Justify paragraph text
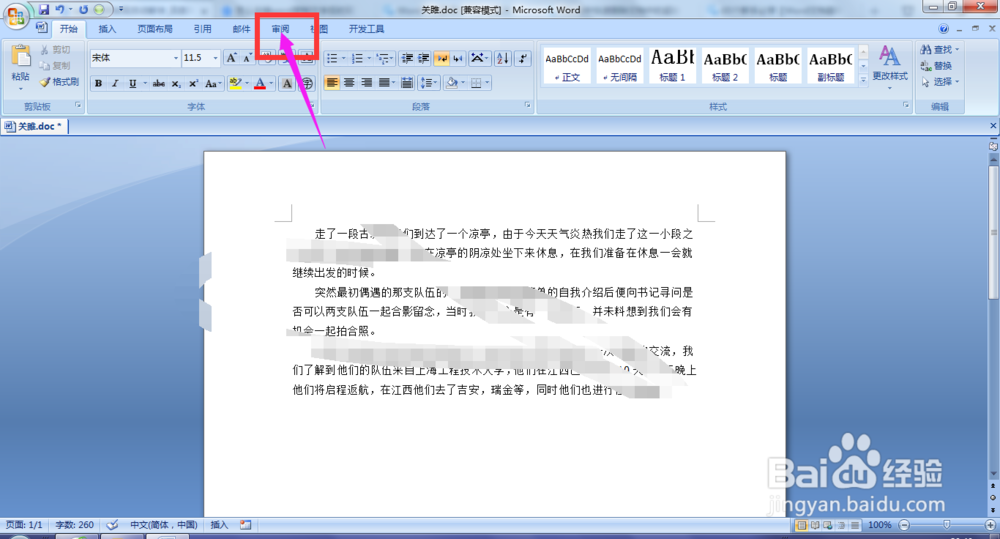This screenshot has height=539, width=1000. pyautogui.click(x=383, y=82)
